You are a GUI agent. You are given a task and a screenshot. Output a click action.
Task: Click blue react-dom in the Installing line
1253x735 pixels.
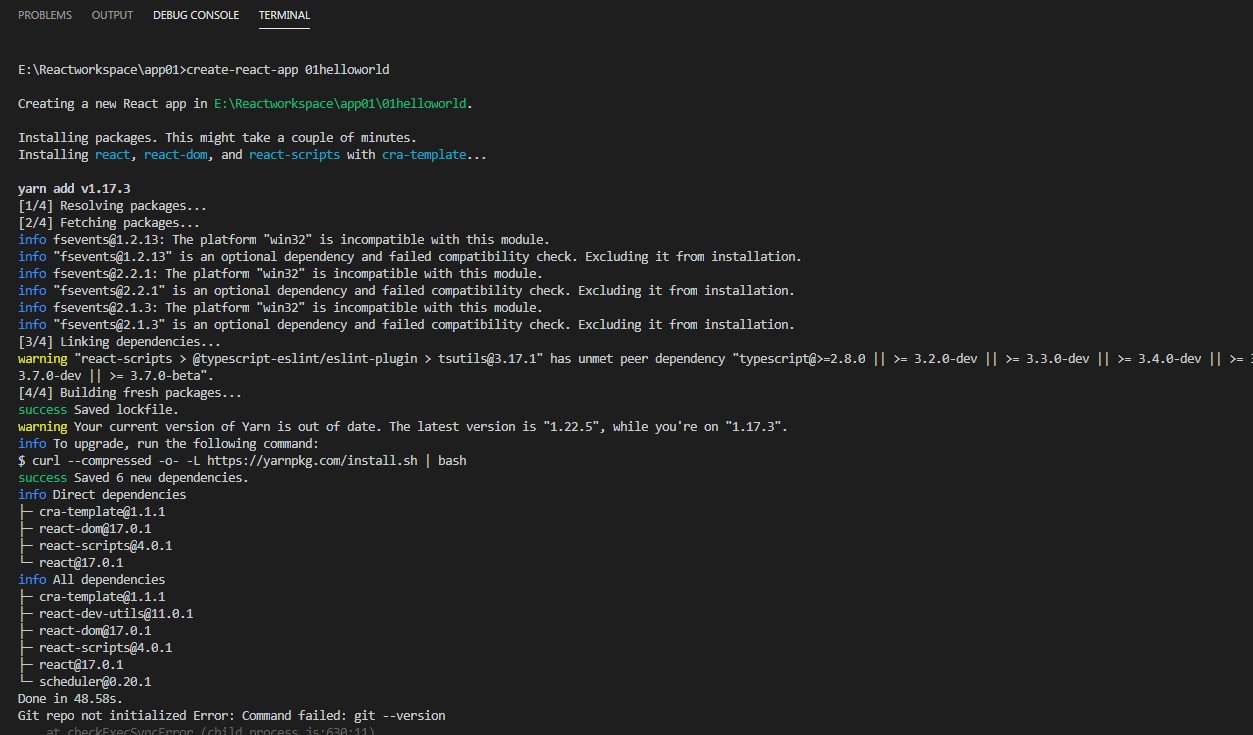coord(177,155)
